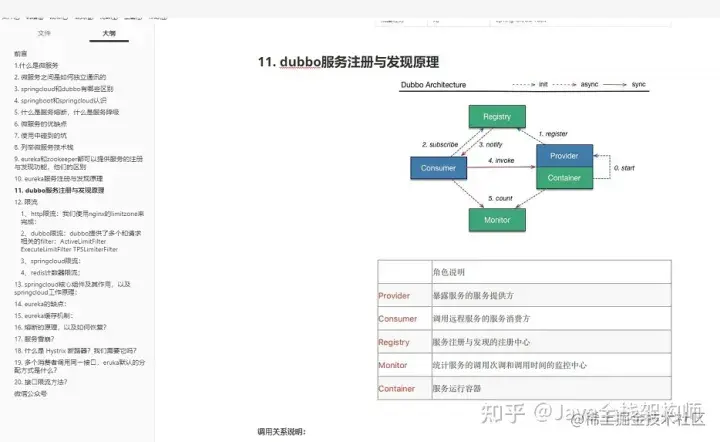Jump to 3. springcloud和dubbo有哪些区别
Screen dimensions: 720x442
63,89
